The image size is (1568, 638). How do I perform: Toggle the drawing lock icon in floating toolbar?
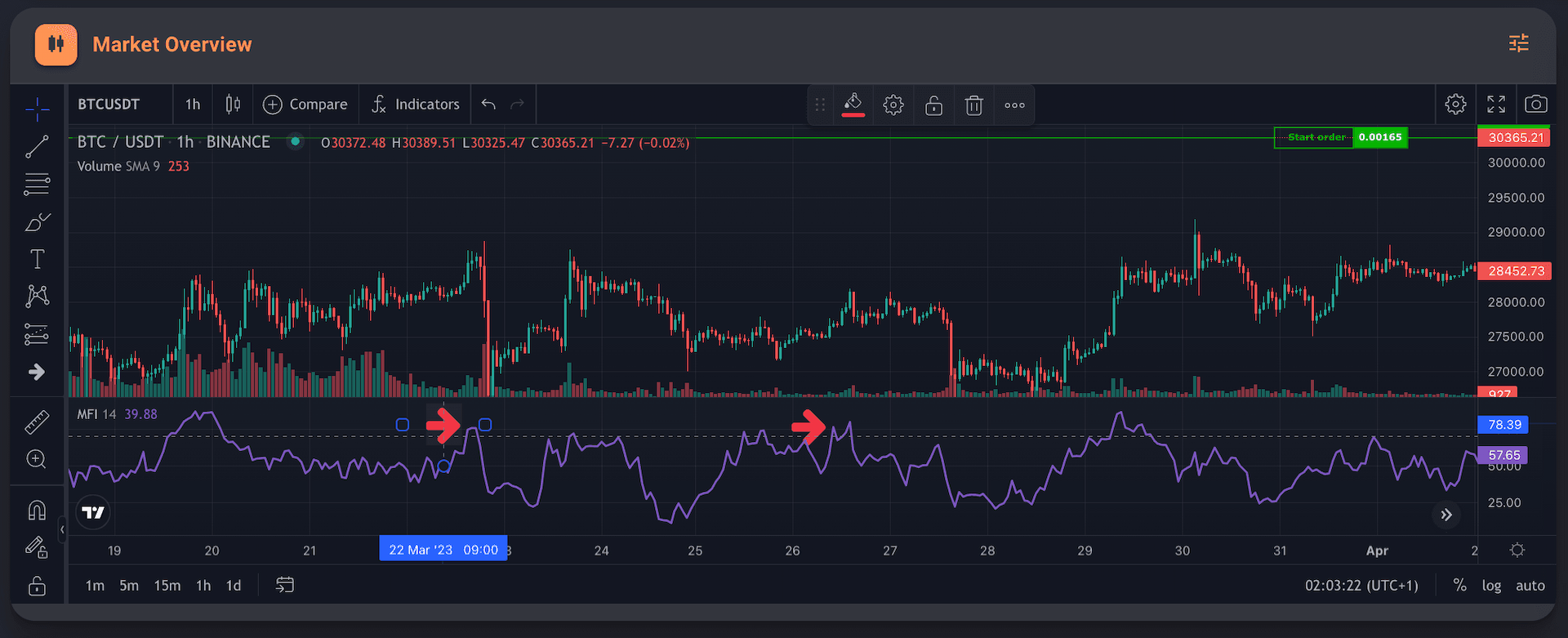point(933,105)
